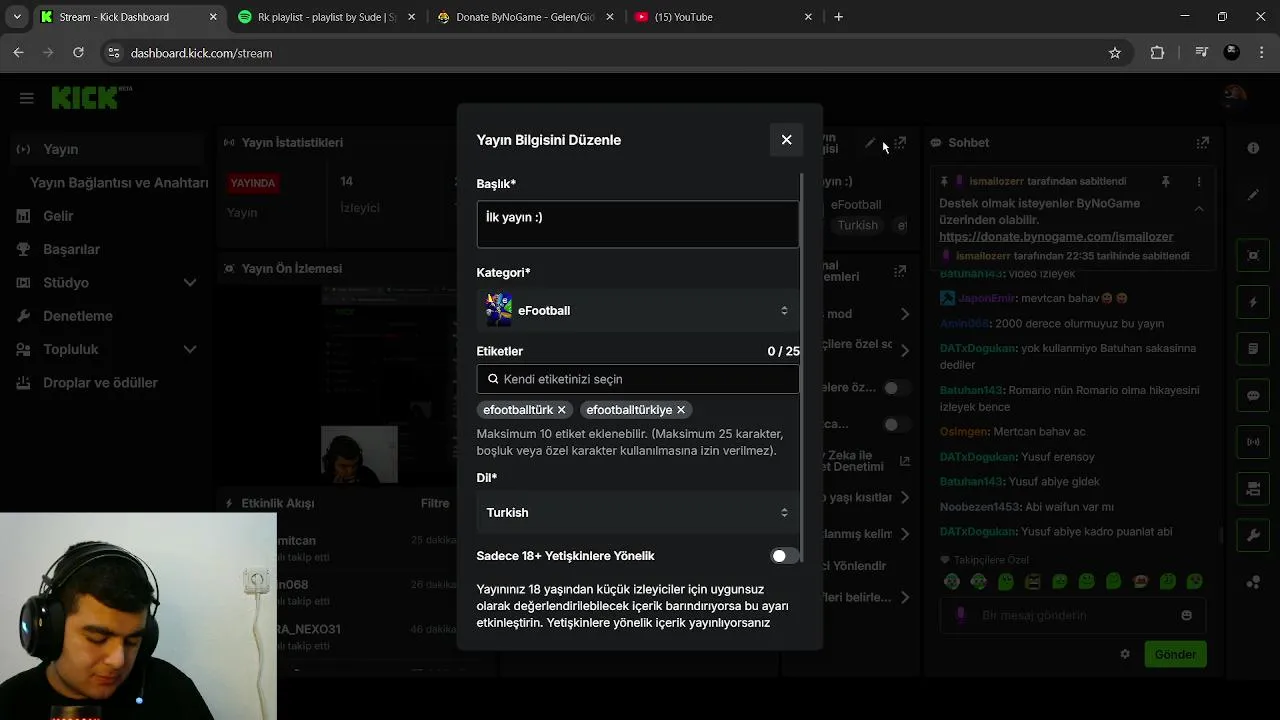
Task: Collapse the pinned chat message chevron
Action: click(1199, 209)
